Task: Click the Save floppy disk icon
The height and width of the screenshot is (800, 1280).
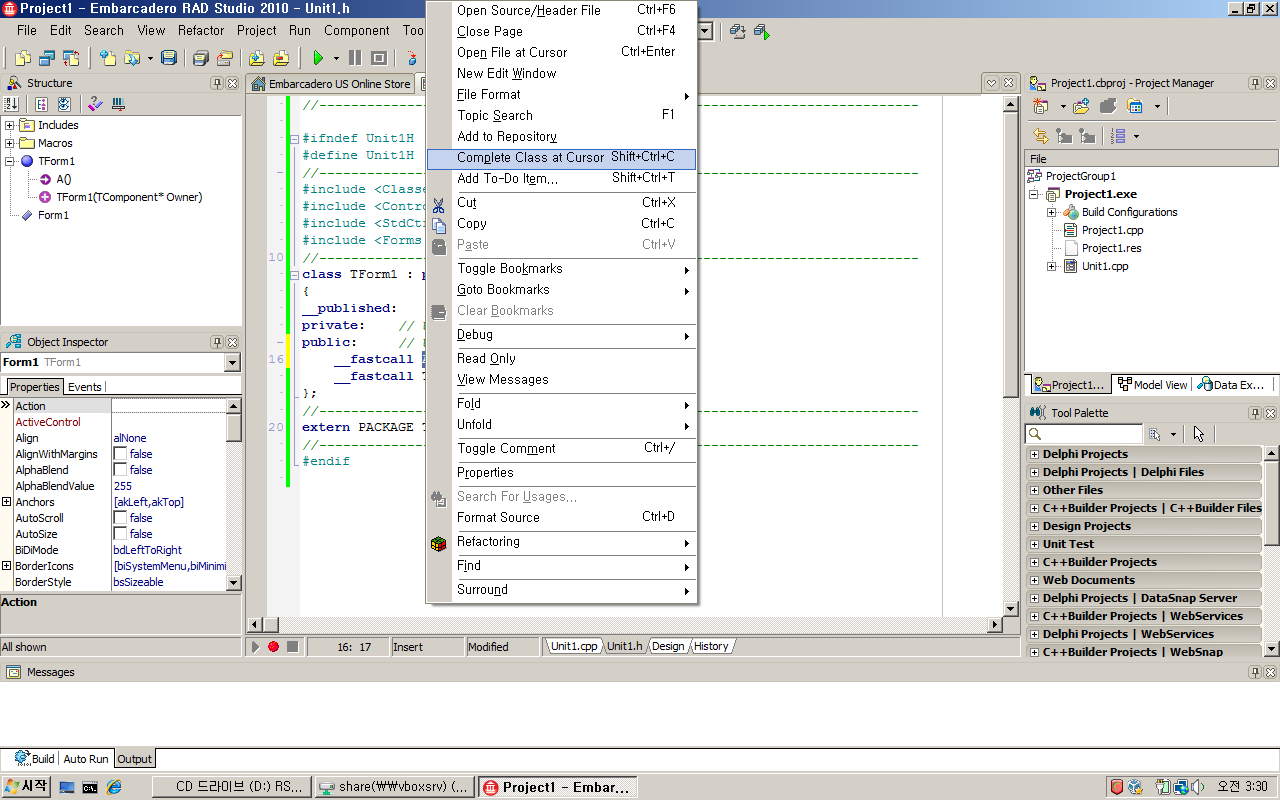Action: coord(169,58)
